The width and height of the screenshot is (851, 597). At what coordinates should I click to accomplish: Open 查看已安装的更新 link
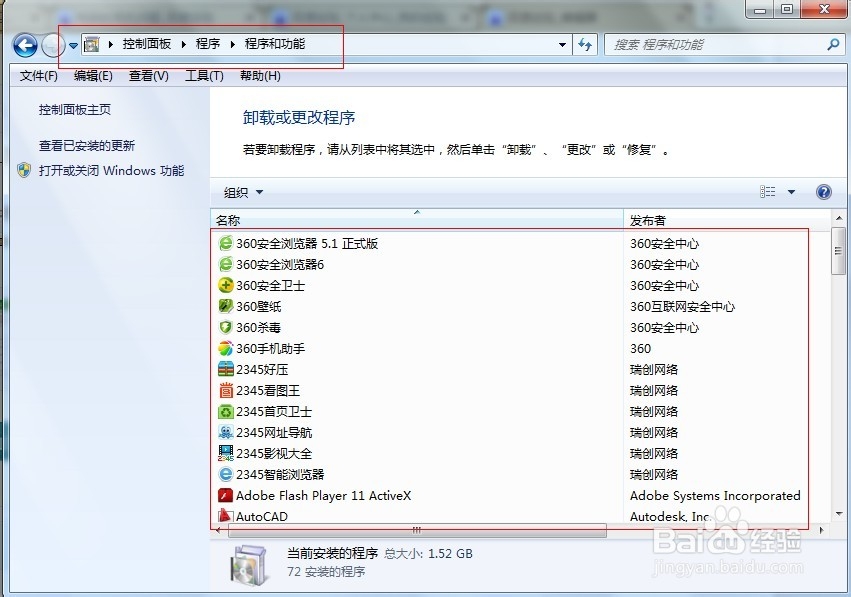(x=87, y=145)
